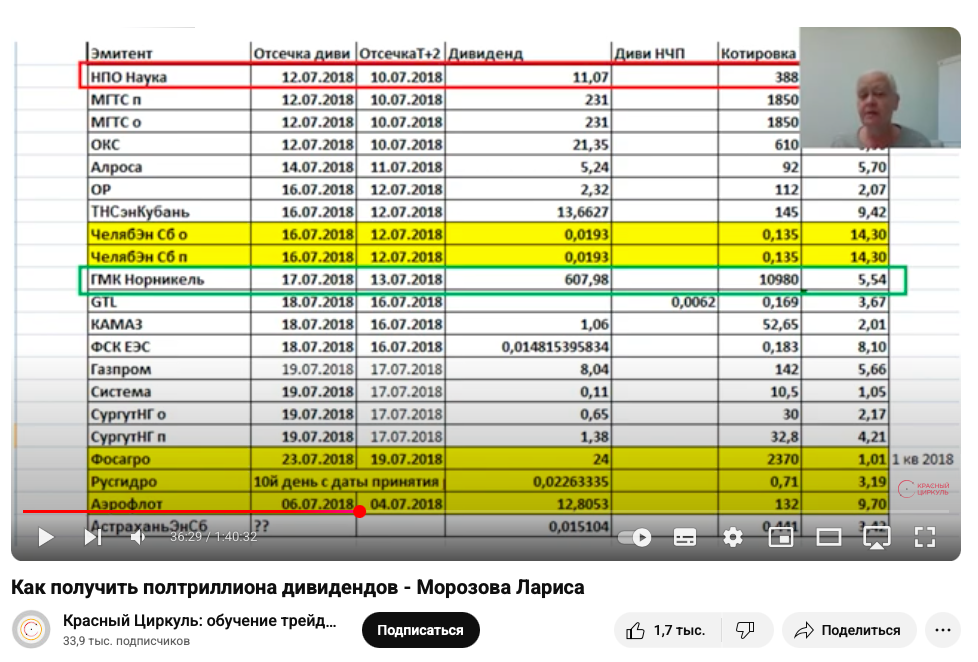Click the red scrubber handle on the progress bar

(x=359, y=512)
